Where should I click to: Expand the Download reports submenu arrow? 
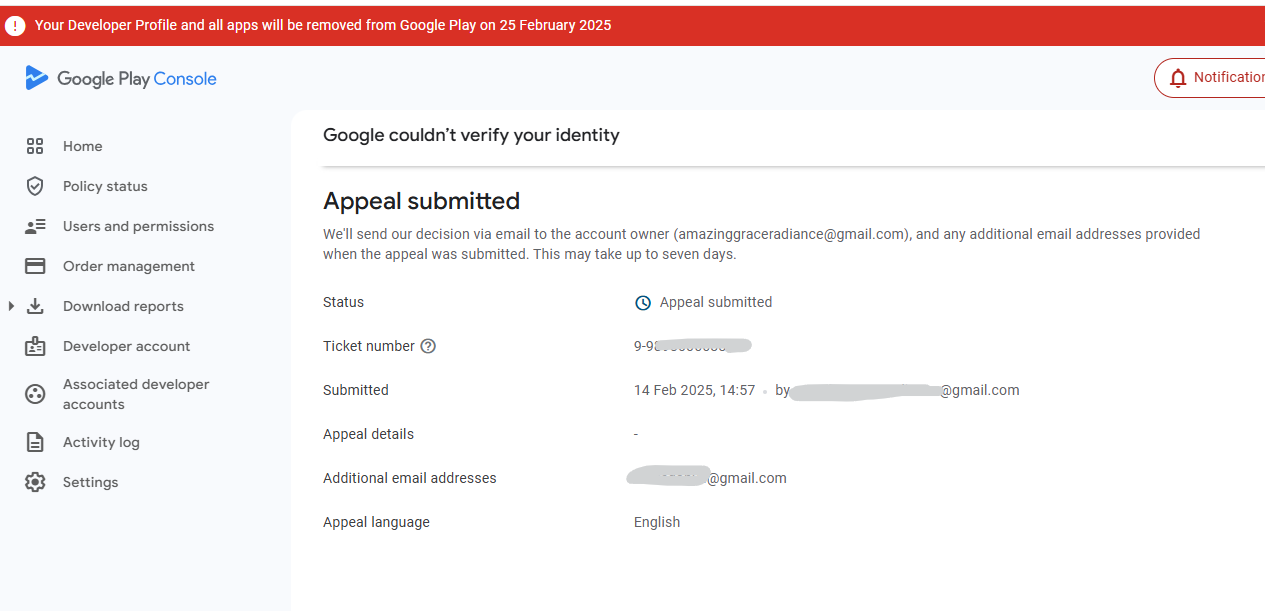(11, 306)
